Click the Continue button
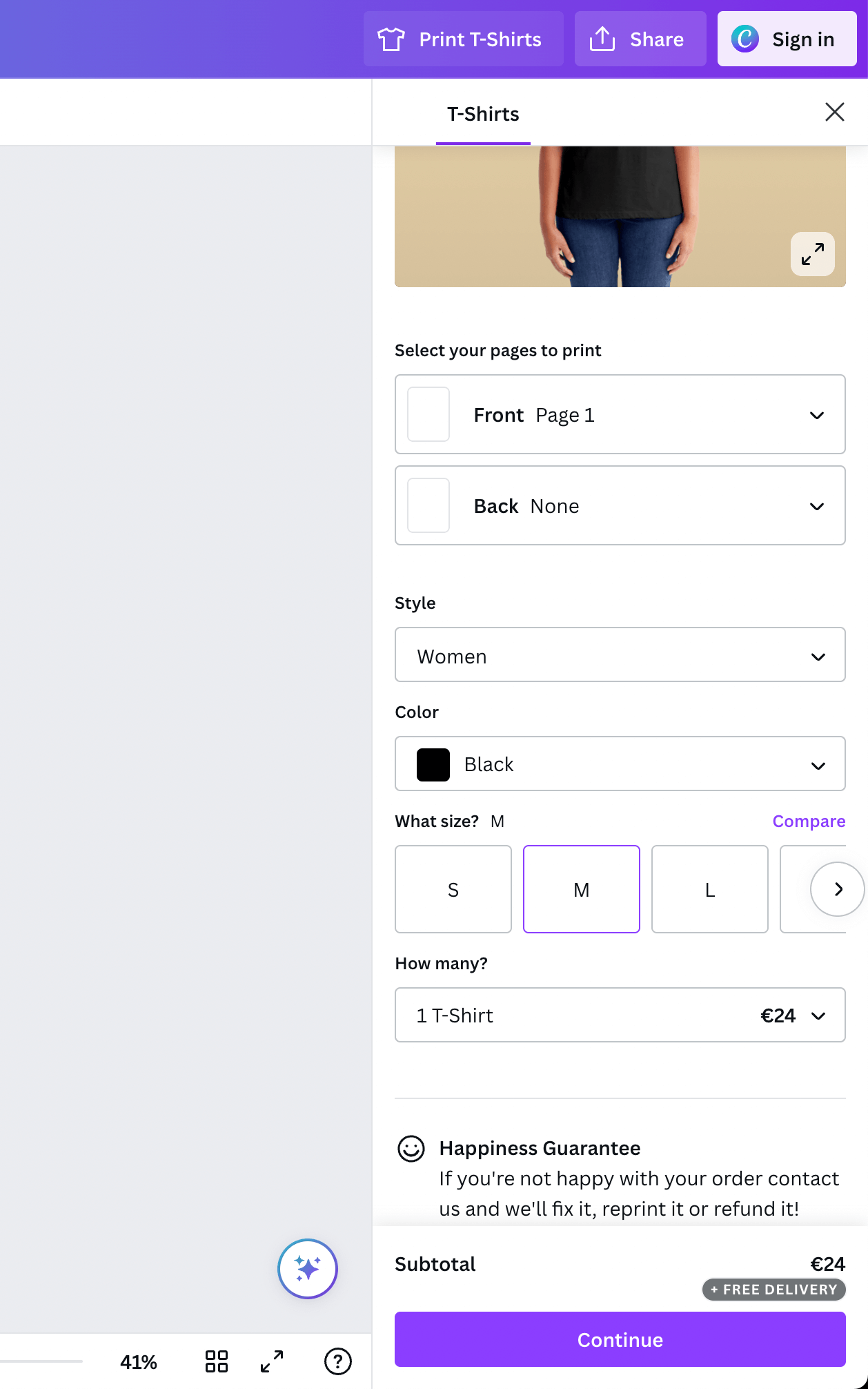Viewport: 868px width, 1389px height. pyautogui.click(x=620, y=1339)
